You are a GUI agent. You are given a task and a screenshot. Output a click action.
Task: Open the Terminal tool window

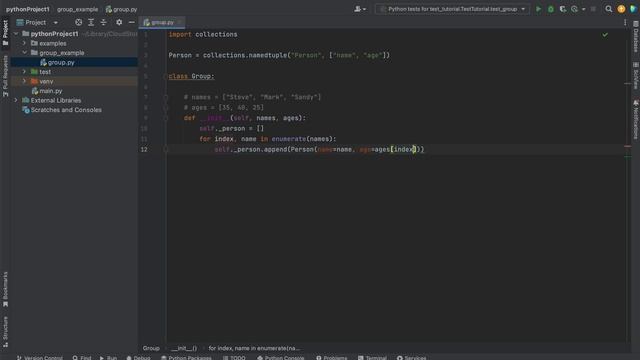372,358
